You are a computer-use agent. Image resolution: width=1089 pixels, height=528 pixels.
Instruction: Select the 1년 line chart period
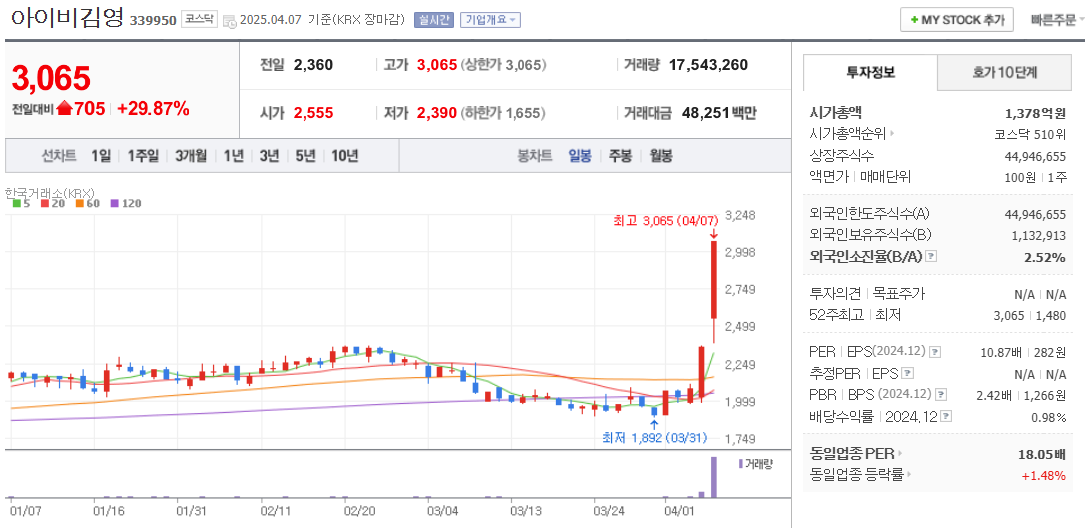[x=233, y=156]
